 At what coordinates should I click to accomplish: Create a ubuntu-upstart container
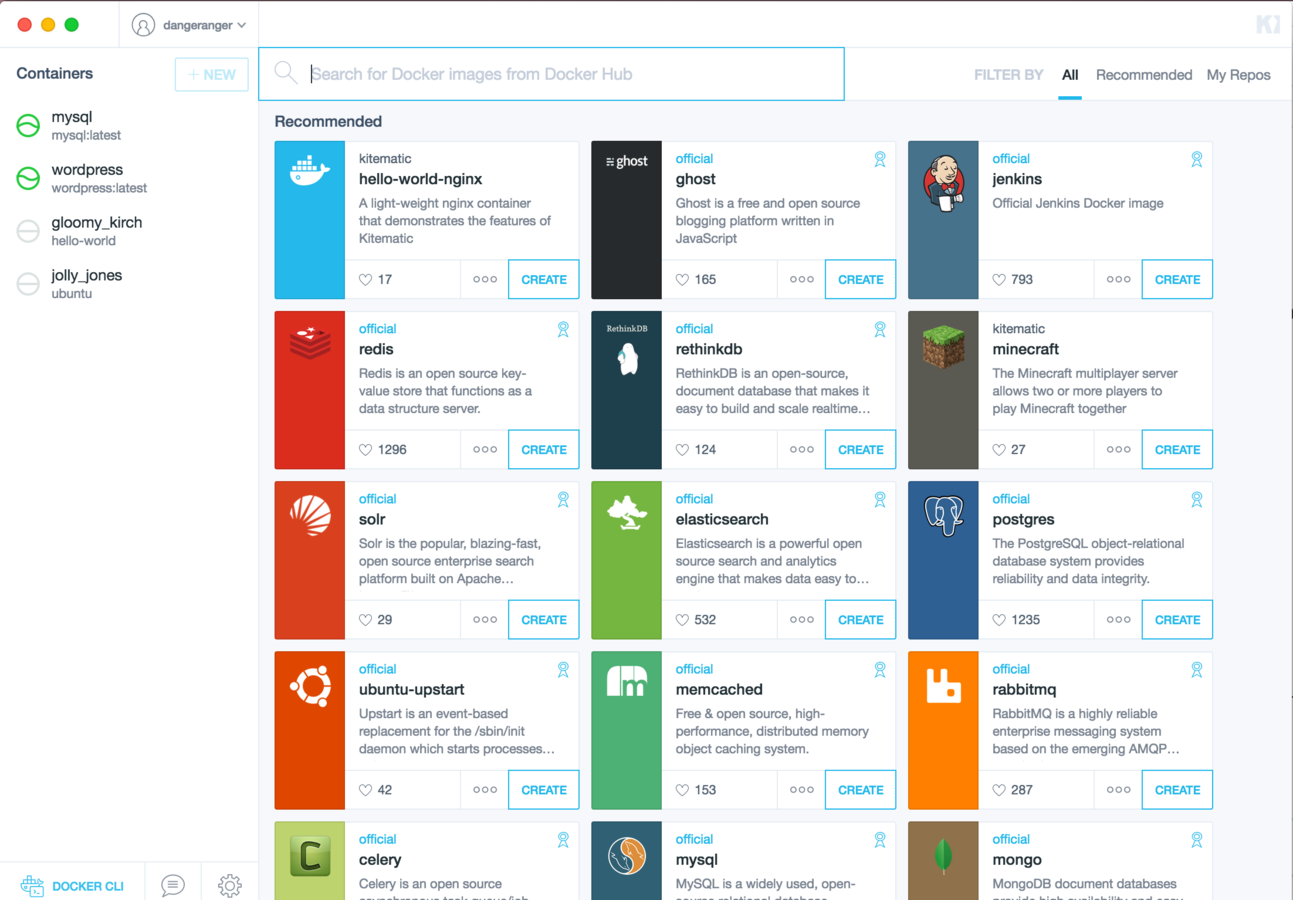pyautogui.click(x=544, y=790)
